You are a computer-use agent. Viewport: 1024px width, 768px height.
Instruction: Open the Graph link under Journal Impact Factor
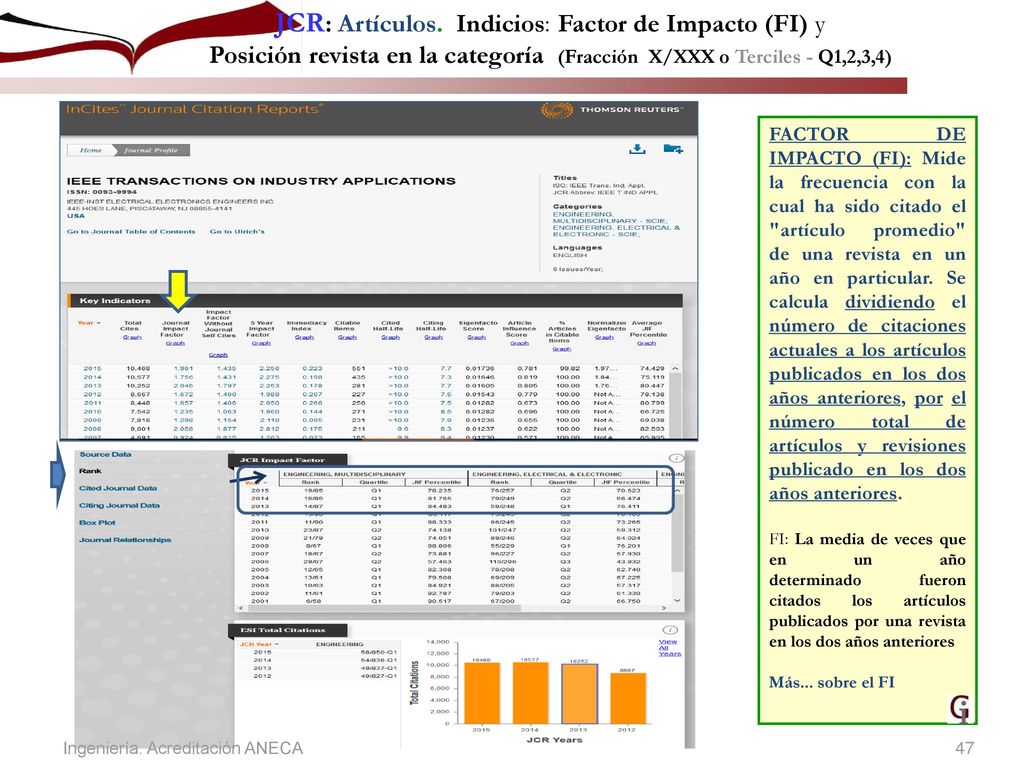tap(175, 343)
